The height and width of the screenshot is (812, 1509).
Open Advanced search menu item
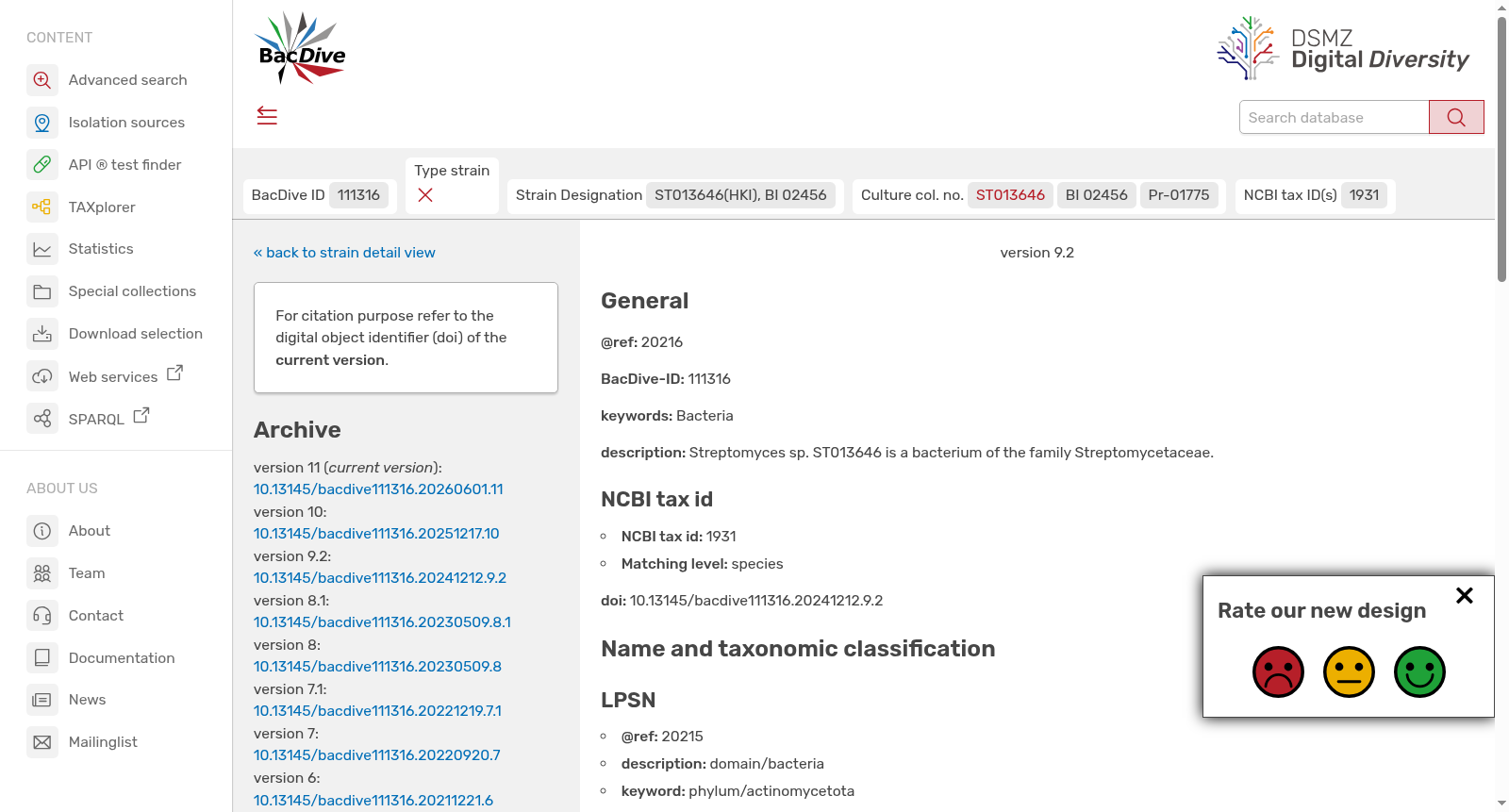point(127,80)
